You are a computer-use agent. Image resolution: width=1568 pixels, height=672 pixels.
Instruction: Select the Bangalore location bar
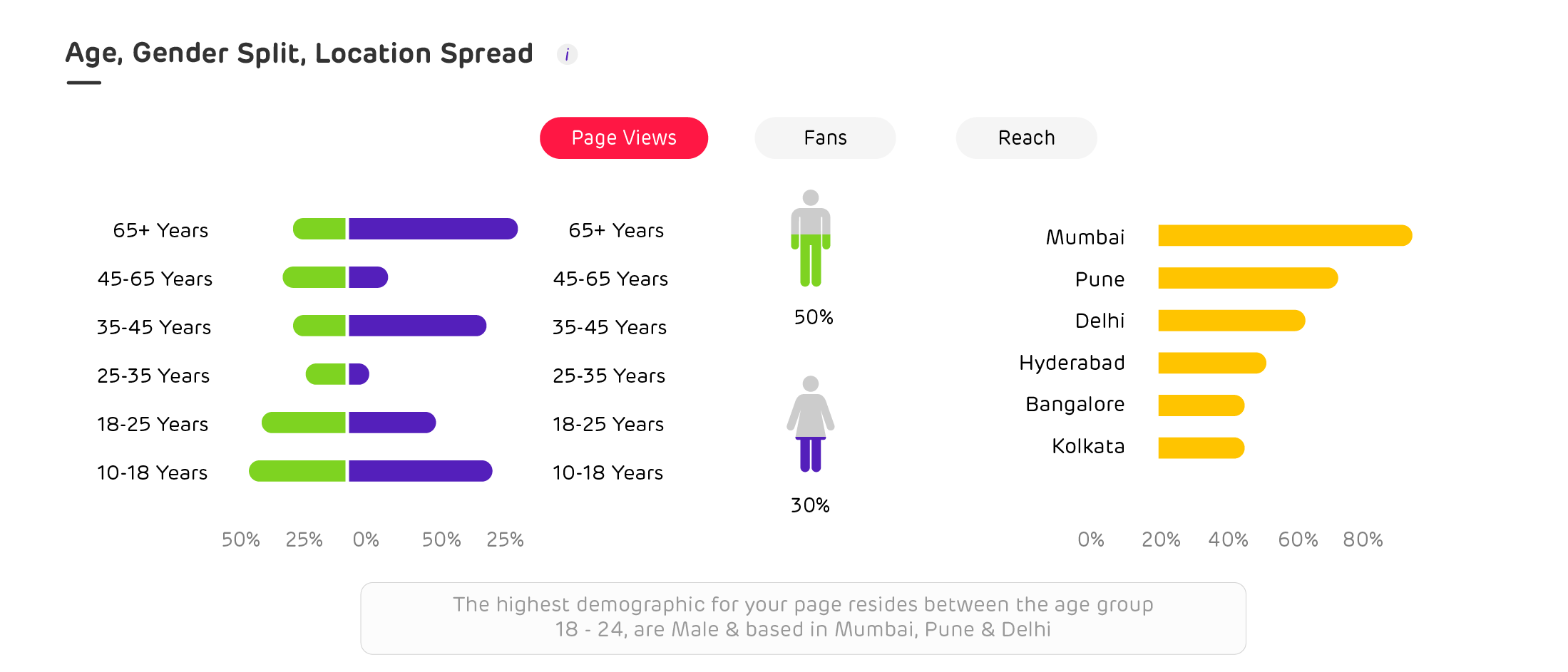click(x=1201, y=405)
